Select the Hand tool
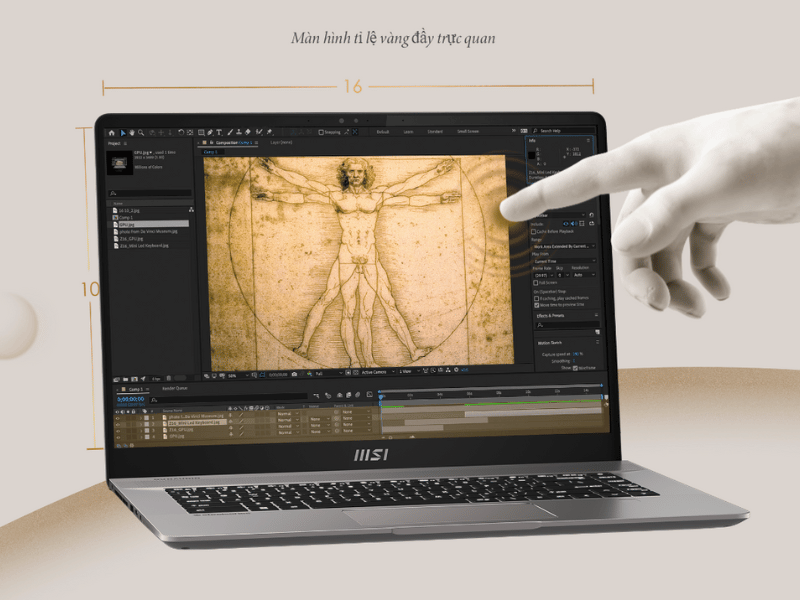800x600 pixels. tap(132, 133)
